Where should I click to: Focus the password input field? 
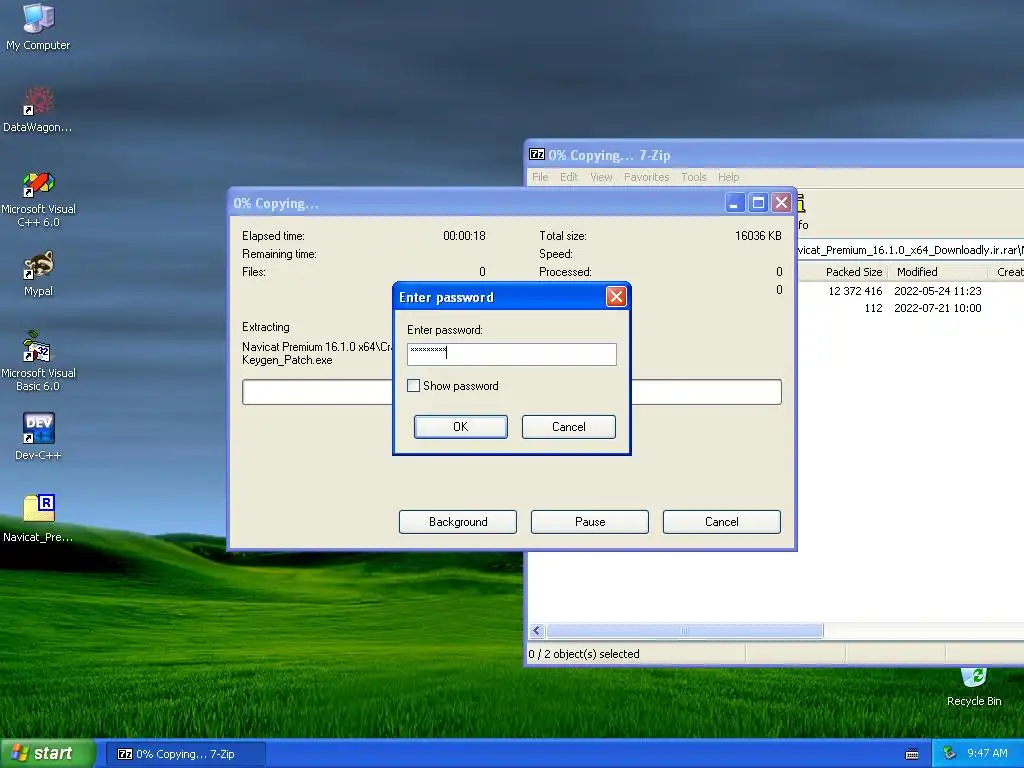(x=511, y=354)
